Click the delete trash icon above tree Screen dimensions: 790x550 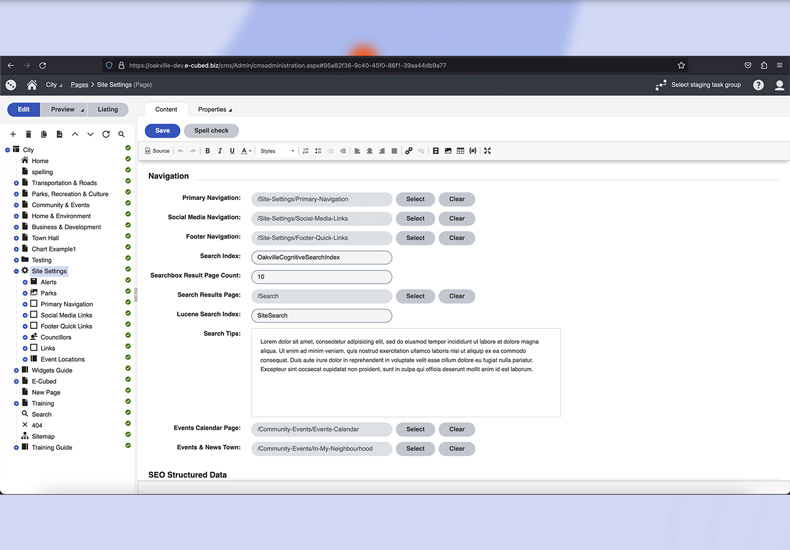pyautogui.click(x=28, y=134)
